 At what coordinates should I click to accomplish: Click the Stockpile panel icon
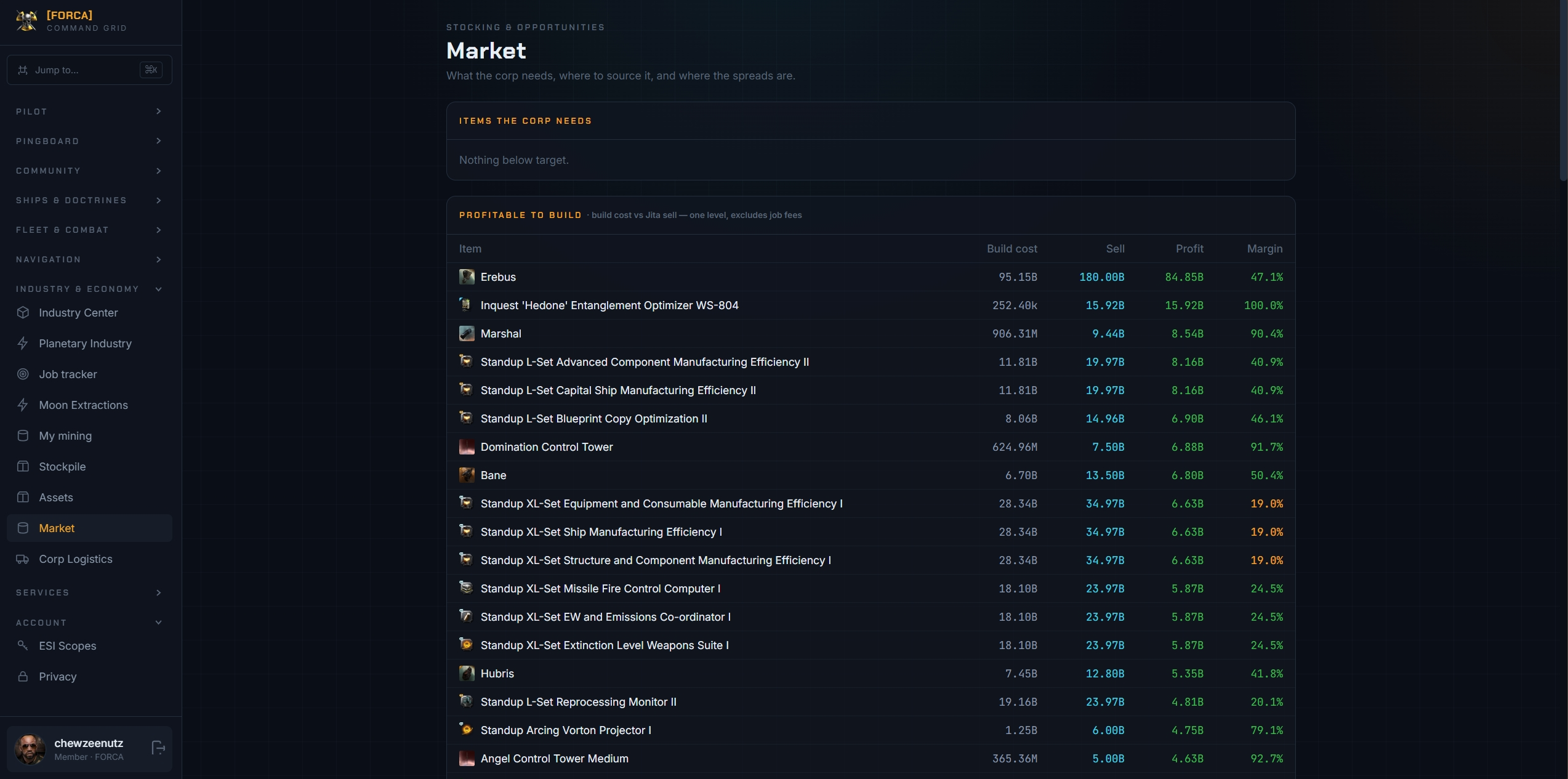[x=23, y=466]
